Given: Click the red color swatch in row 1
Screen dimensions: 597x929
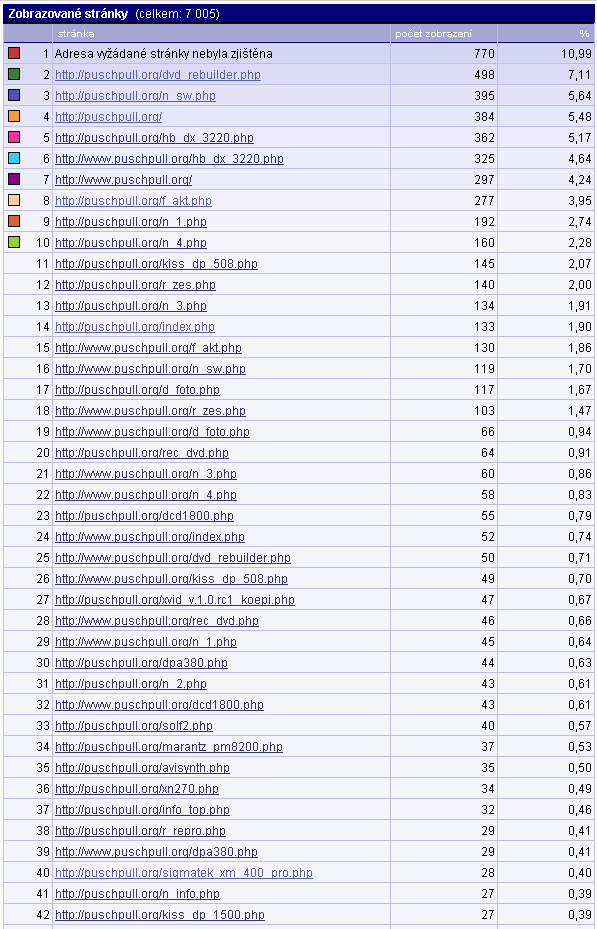Looking at the screenshot, I should pyautogui.click(x=14, y=53).
